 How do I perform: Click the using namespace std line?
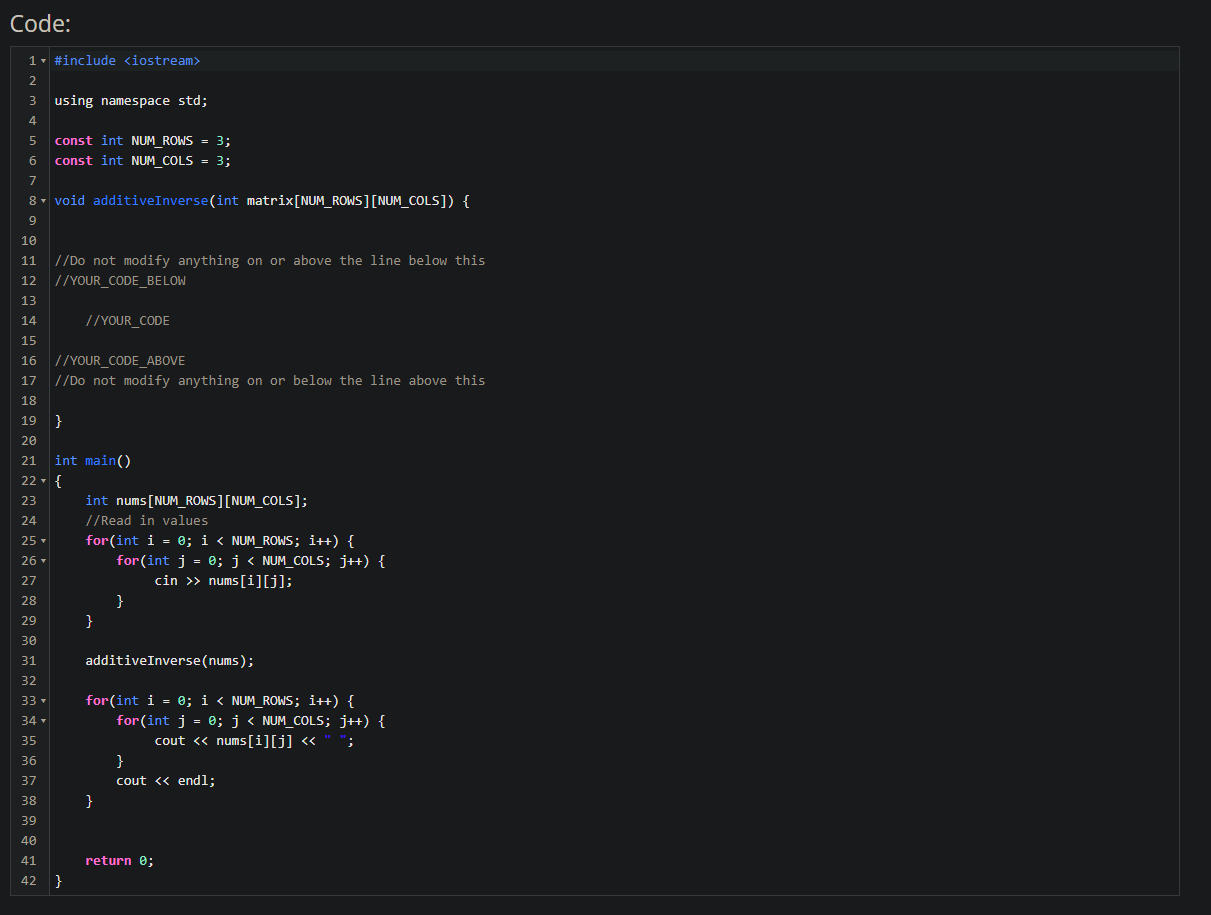[x=131, y=100]
